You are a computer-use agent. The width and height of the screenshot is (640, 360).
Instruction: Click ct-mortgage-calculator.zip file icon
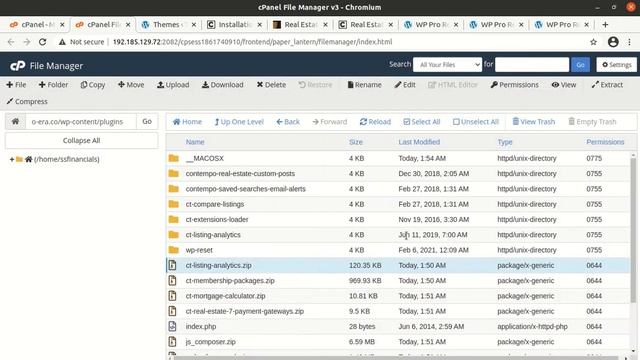[173, 296]
